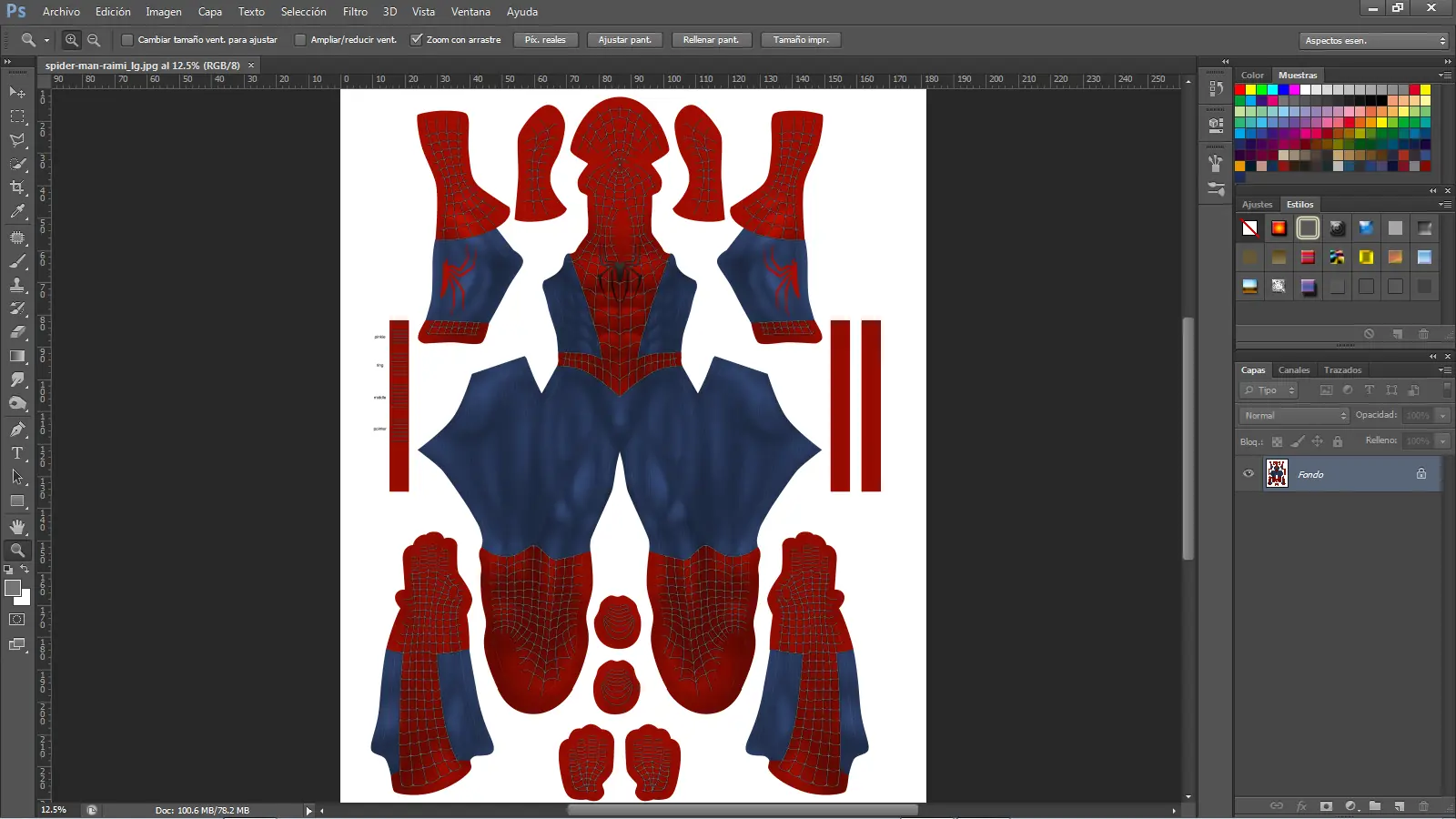
Task: Toggle the layer filtering on/off switch
Action: [x=1447, y=389]
